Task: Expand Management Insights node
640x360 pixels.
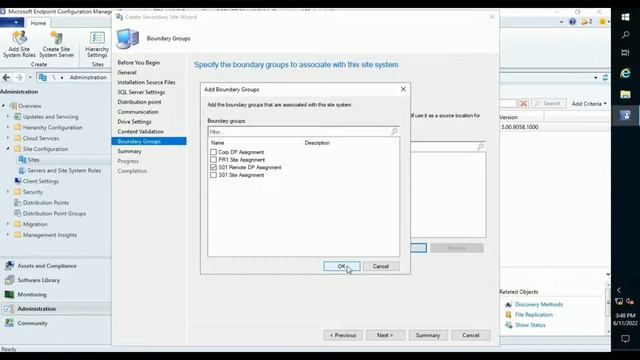Action: pyautogui.click(x=8, y=235)
